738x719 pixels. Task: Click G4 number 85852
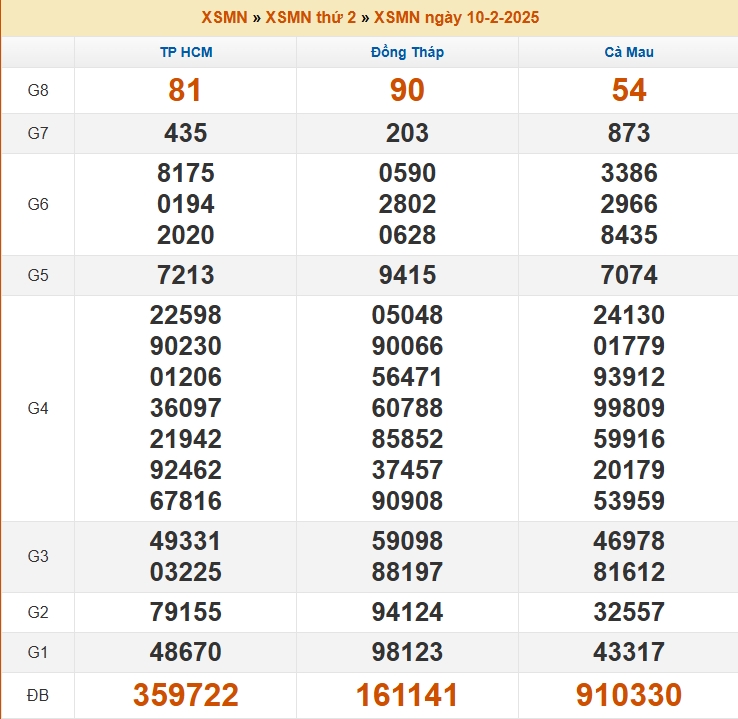point(407,439)
